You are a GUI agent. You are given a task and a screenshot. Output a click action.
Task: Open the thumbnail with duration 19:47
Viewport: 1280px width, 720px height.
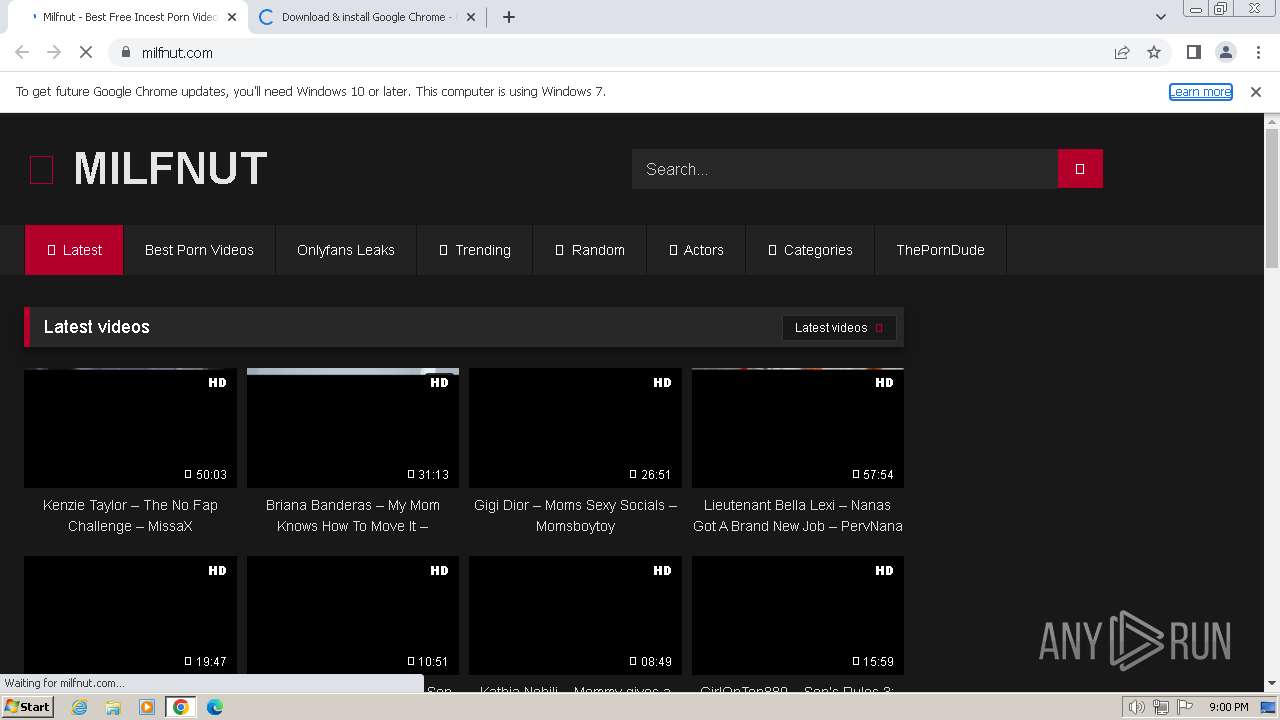coord(130,615)
